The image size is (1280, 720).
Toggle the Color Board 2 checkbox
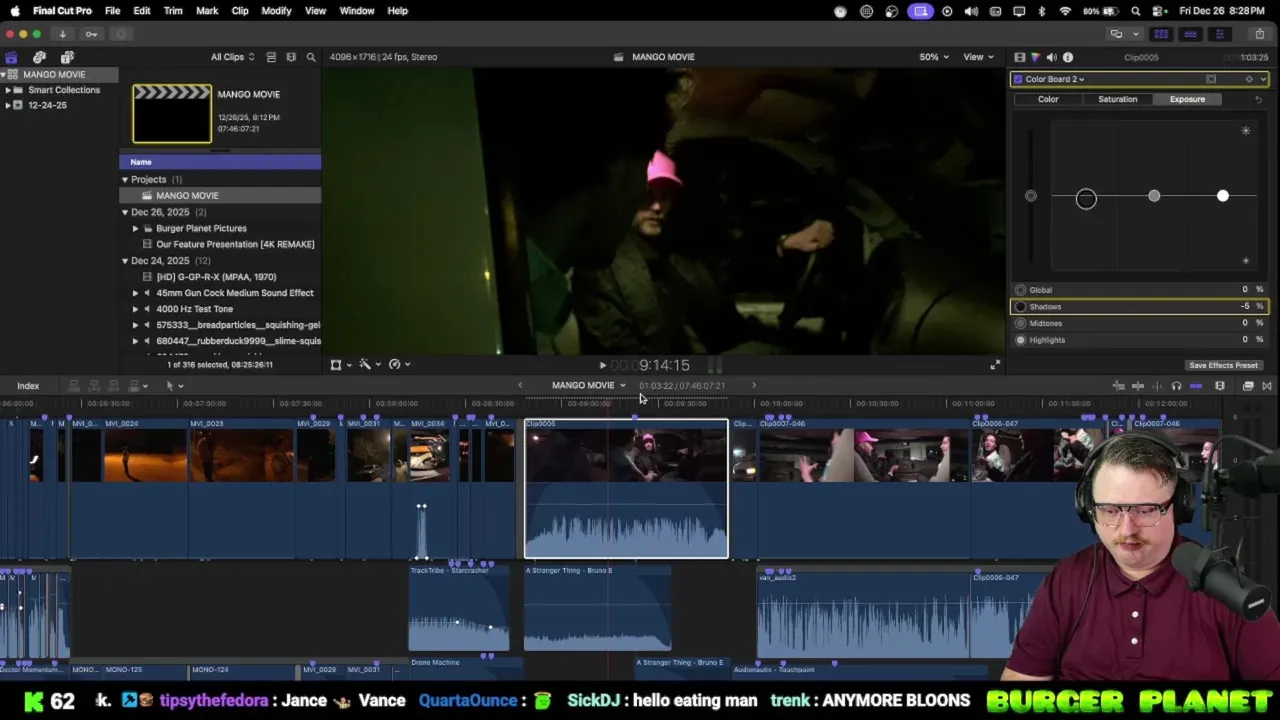coord(1018,79)
